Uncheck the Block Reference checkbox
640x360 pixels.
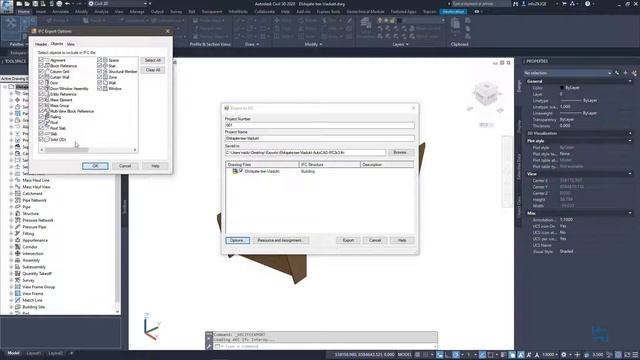point(41,65)
